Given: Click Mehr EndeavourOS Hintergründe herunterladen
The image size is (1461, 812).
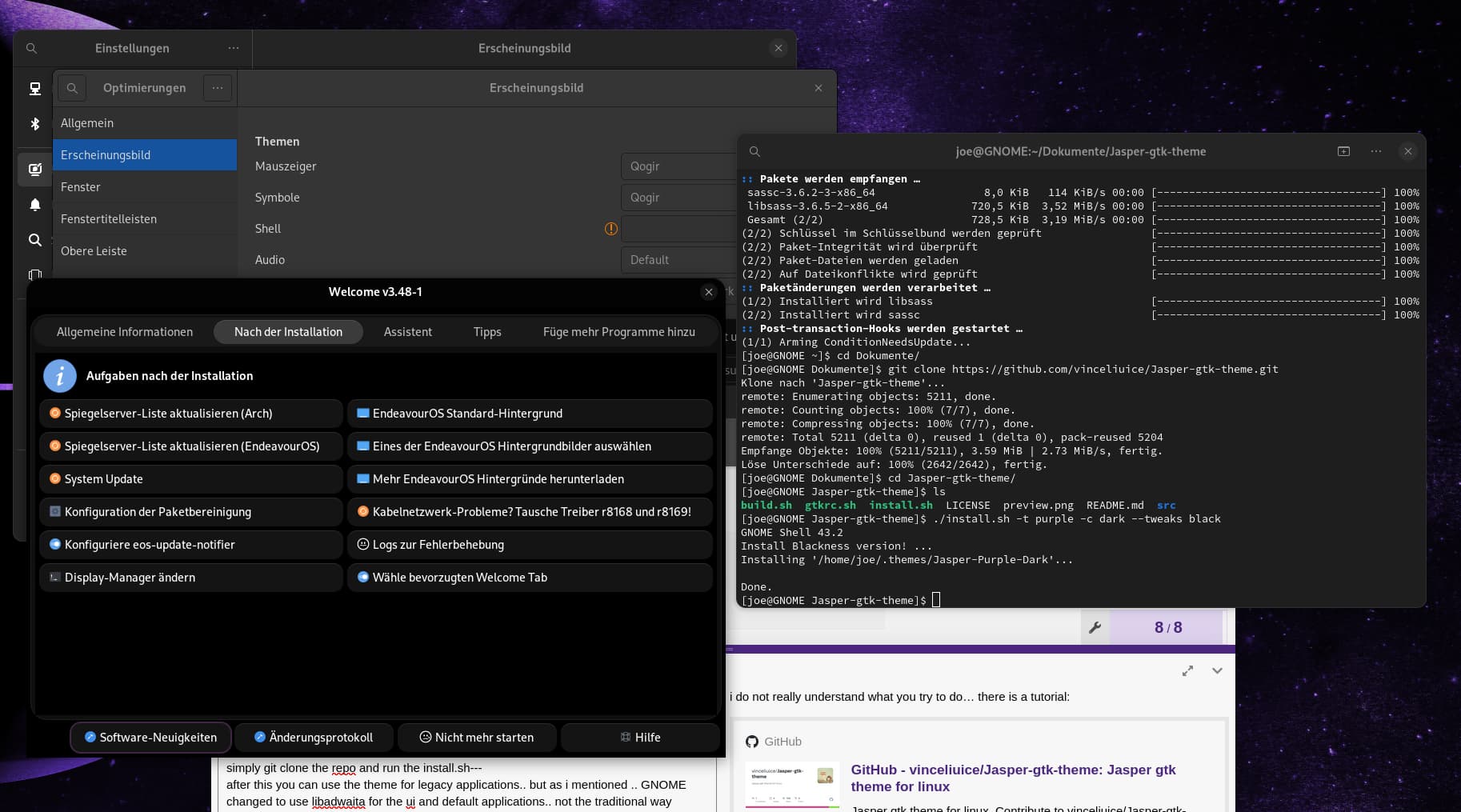Looking at the screenshot, I should [530, 479].
